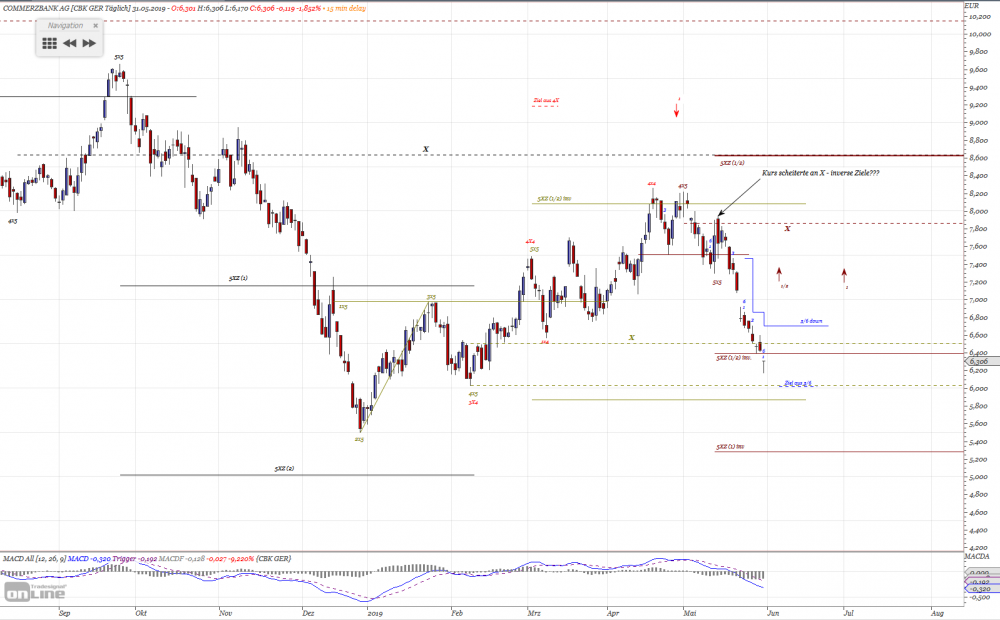Click the fast-forward double-arrow navigation icon
Viewport: 1000px width, 620px height.
[x=89, y=43]
